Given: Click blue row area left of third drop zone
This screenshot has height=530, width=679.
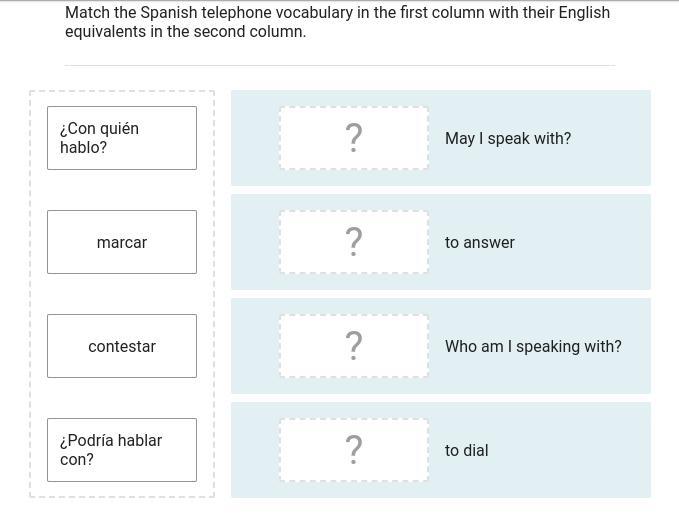Looking at the screenshot, I should point(255,346).
